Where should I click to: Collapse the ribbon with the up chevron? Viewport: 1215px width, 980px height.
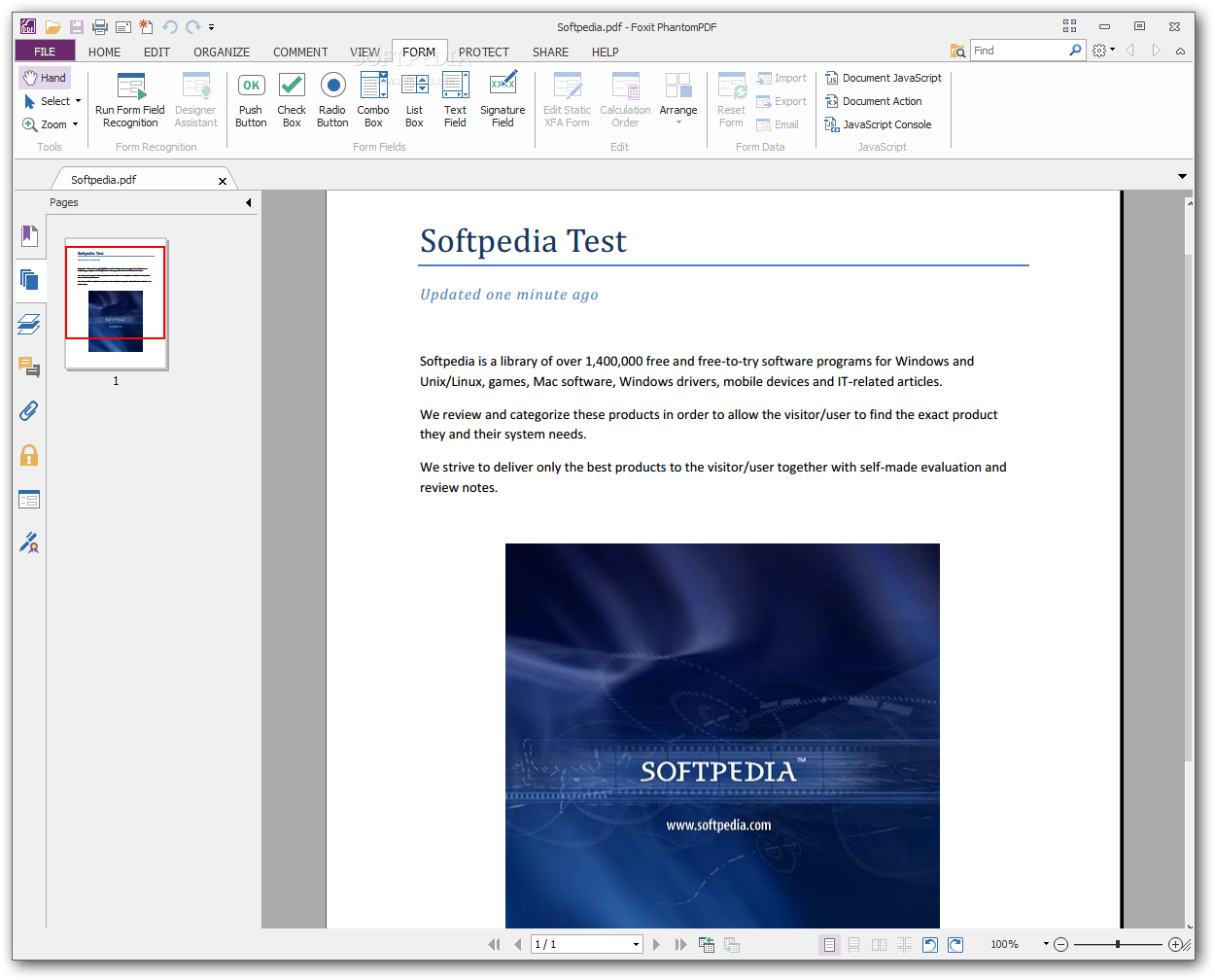click(x=1180, y=51)
